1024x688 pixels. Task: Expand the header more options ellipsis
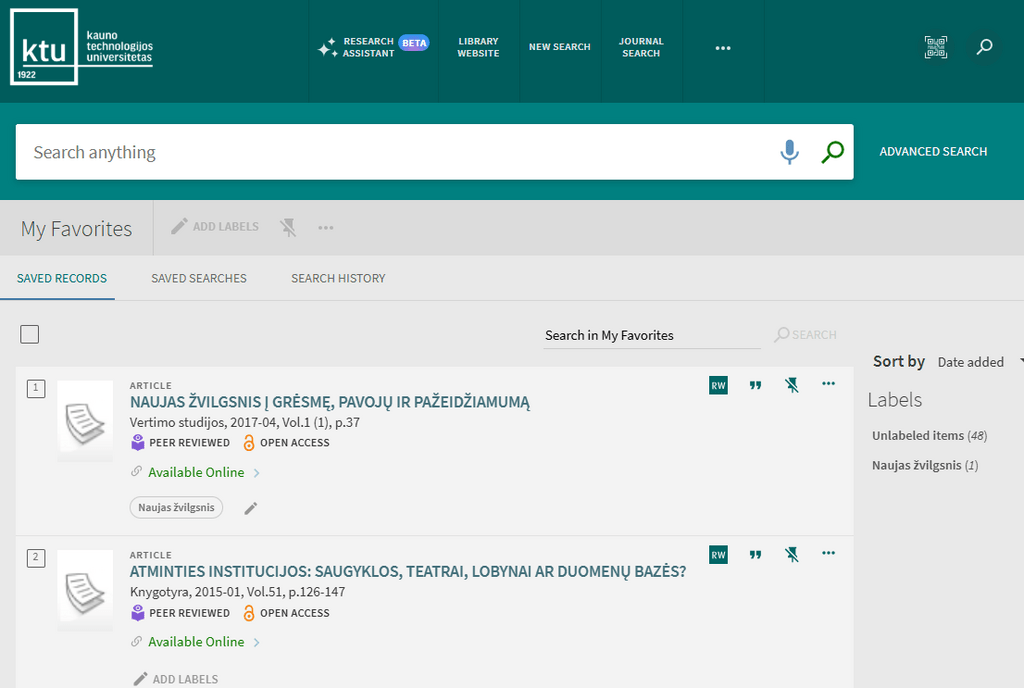coord(723,48)
